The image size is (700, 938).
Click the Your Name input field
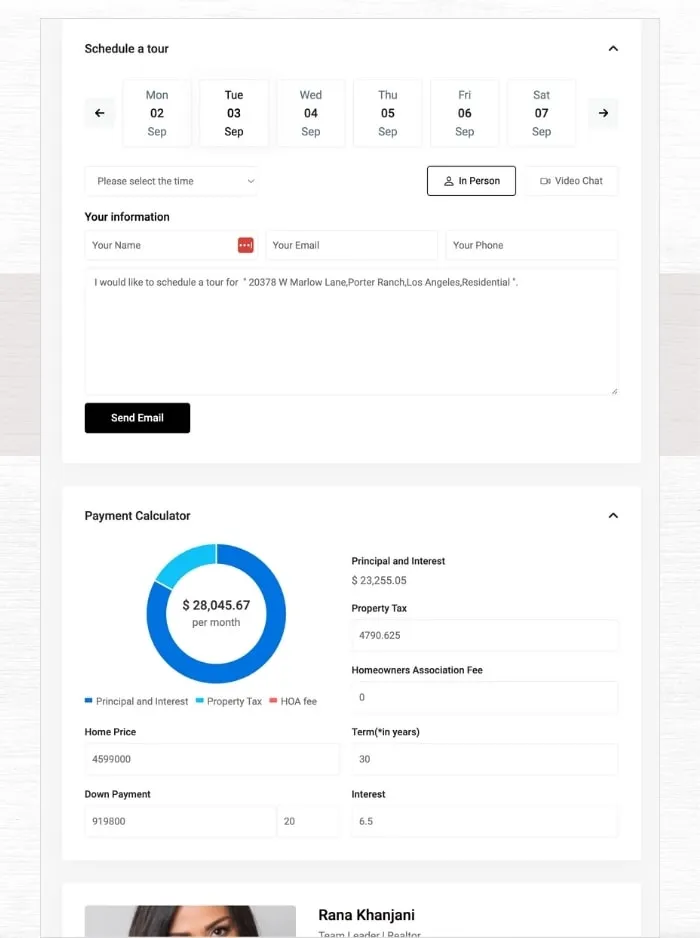171,245
